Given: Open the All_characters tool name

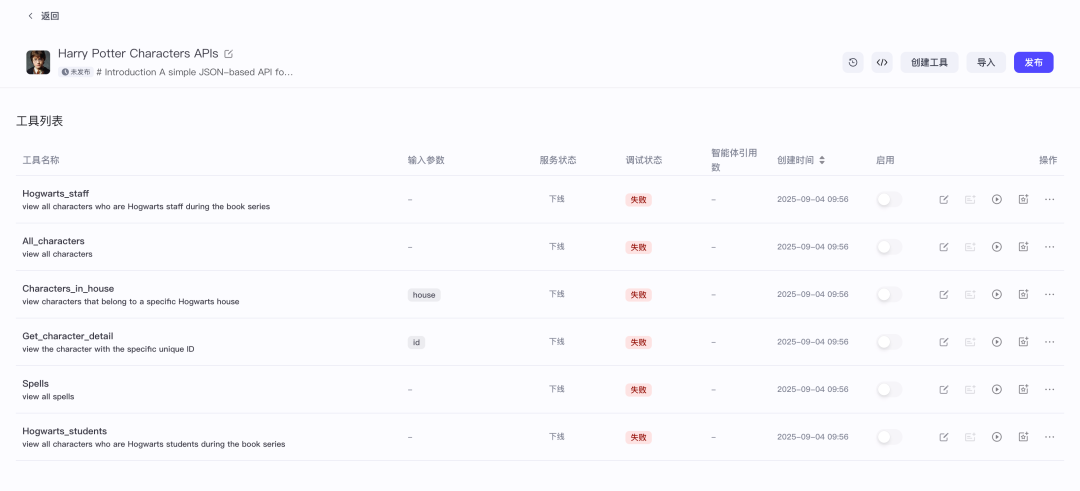Looking at the screenshot, I should [53, 241].
